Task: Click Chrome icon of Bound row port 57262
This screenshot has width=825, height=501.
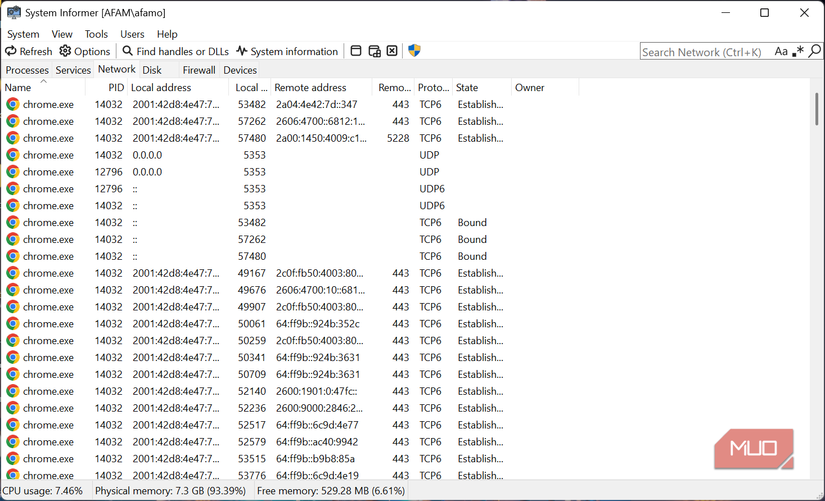Action: click(13, 239)
